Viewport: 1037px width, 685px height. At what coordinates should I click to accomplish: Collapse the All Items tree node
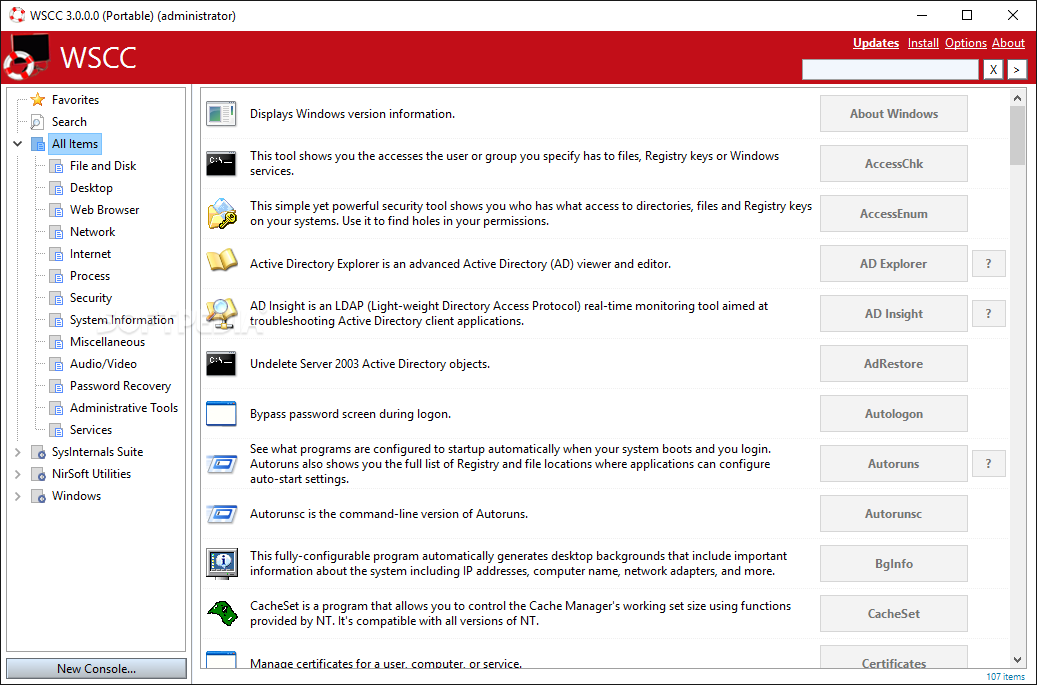pos(18,143)
